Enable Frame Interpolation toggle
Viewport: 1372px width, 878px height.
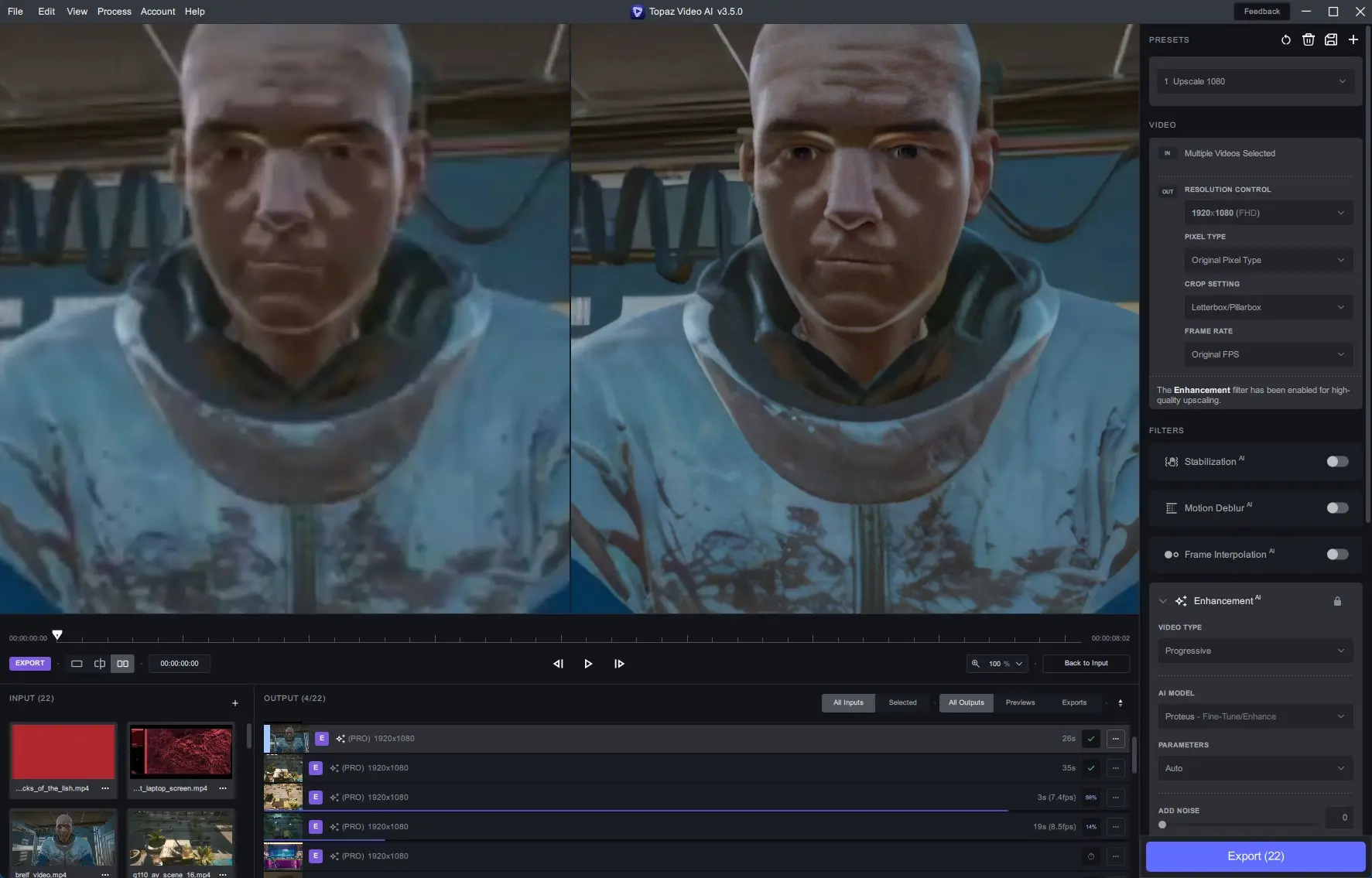(x=1336, y=555)
